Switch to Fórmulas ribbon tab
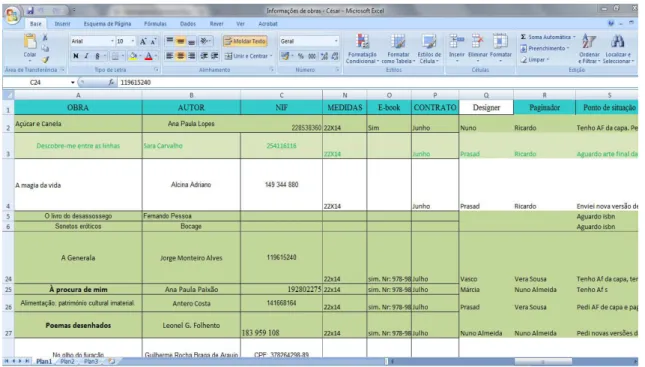 (x=155, y=24)
